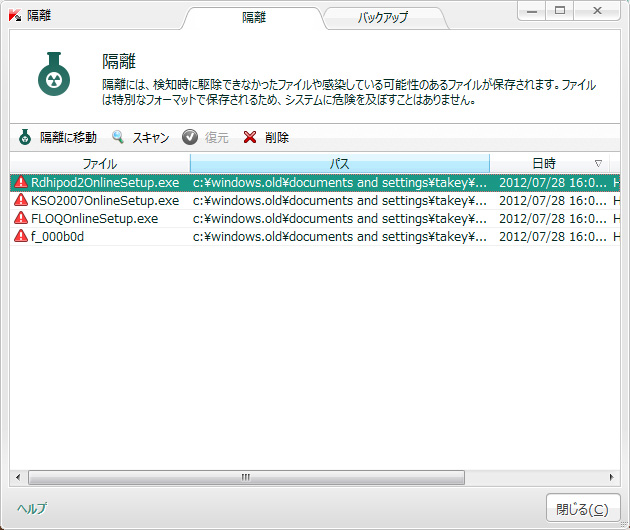Click the restore checkmark icon
This screenshot has height=530, width=630.
pyautogui.click(x=190, y=137)
